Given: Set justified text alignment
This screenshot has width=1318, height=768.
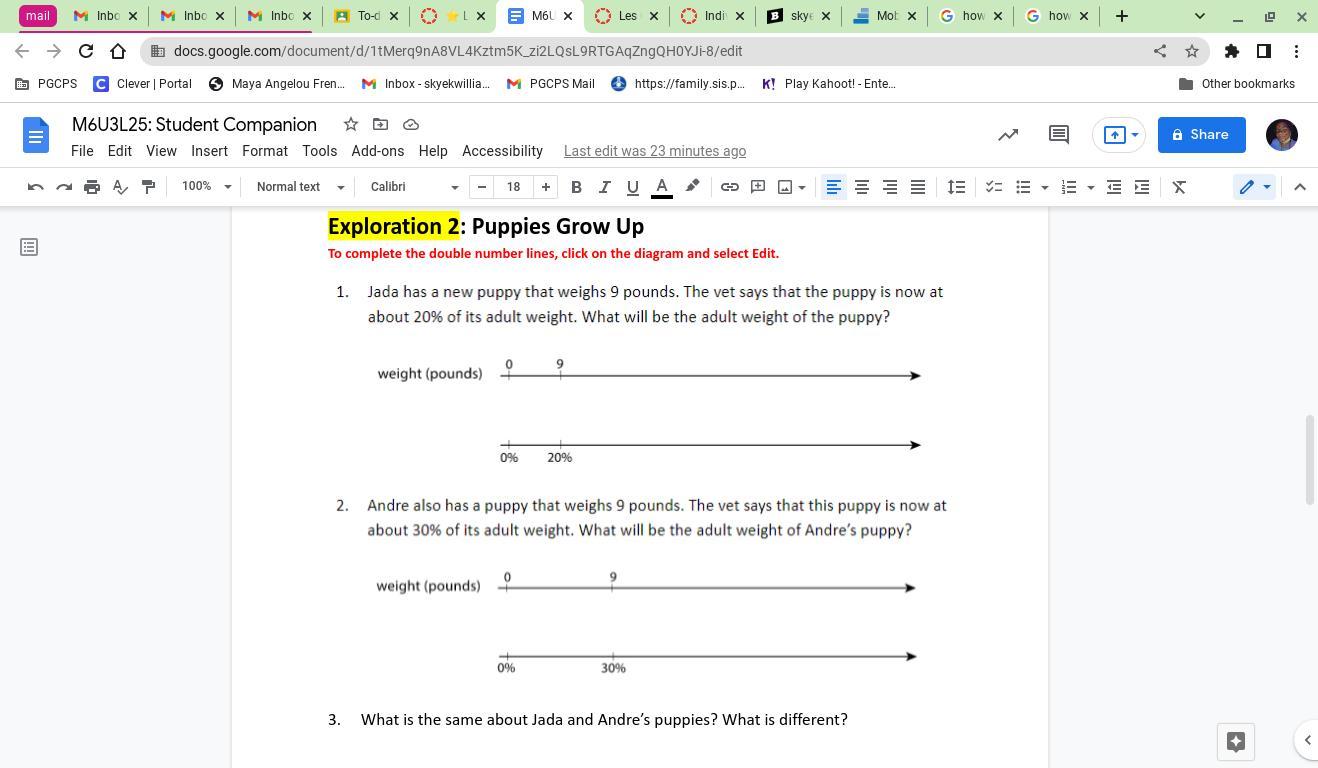Looking at the screenshot, I should [917, 187].
